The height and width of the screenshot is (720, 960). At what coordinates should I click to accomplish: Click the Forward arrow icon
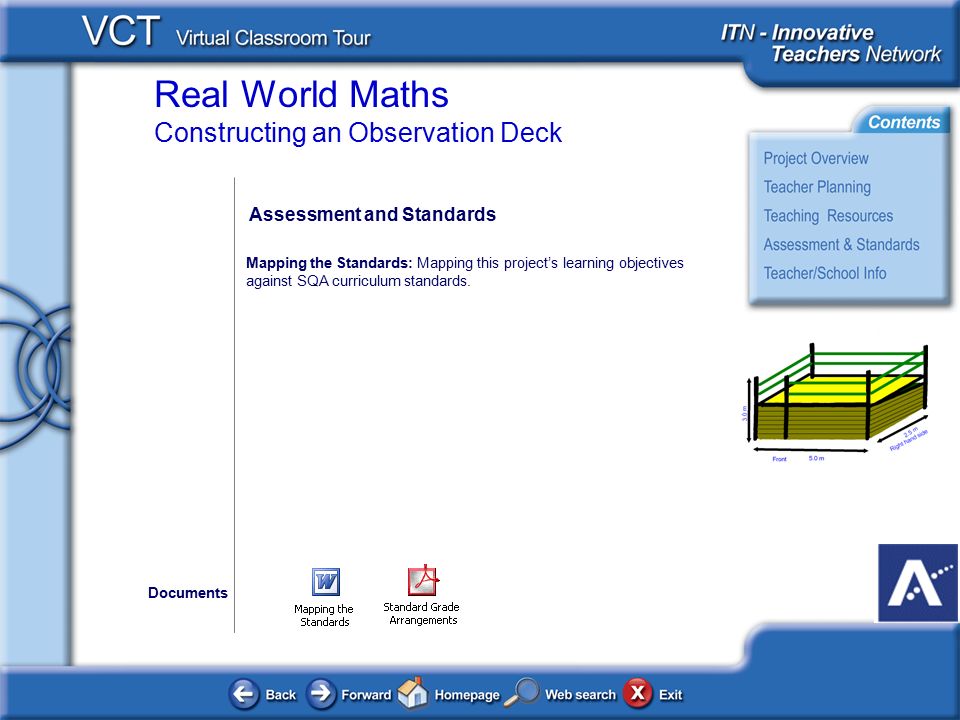[x=321, y=694]
